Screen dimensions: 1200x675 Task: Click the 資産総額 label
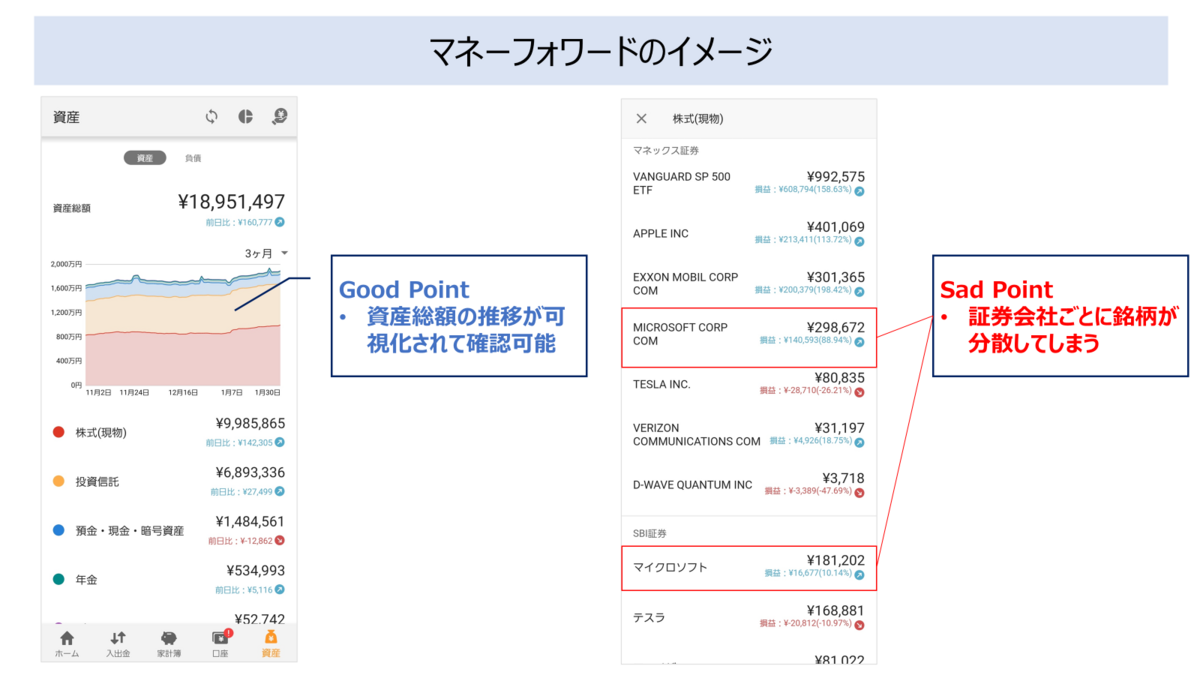click(x=72, y=209)
